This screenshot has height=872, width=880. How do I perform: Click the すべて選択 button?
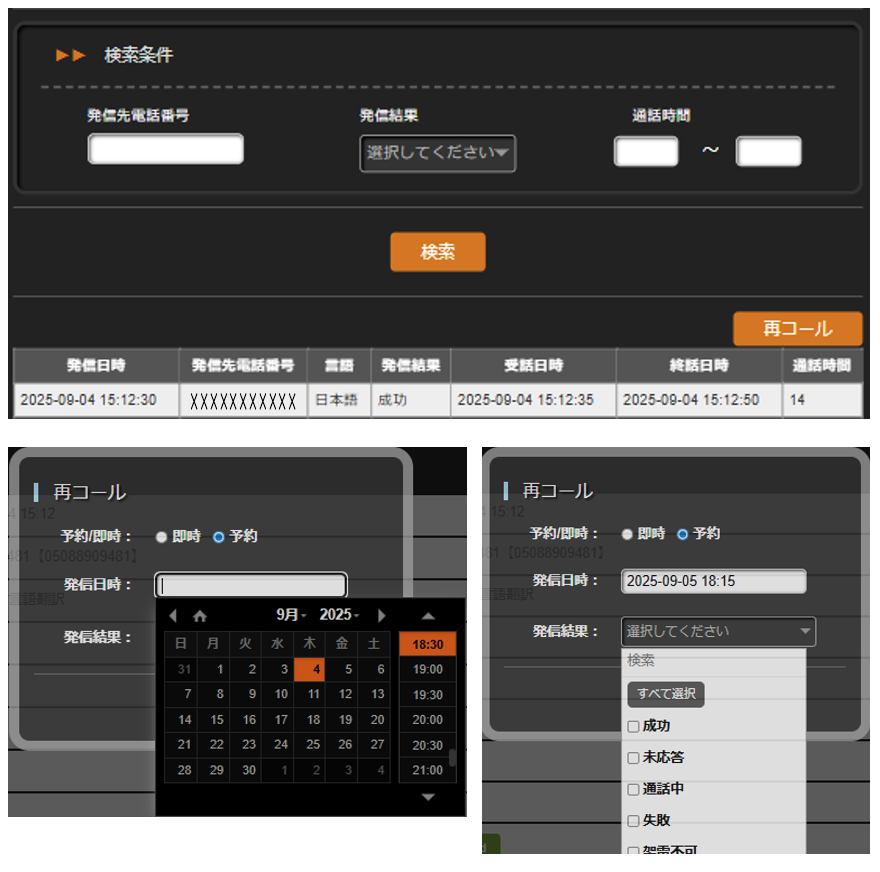pyautogui.click(x=665, y=694)
